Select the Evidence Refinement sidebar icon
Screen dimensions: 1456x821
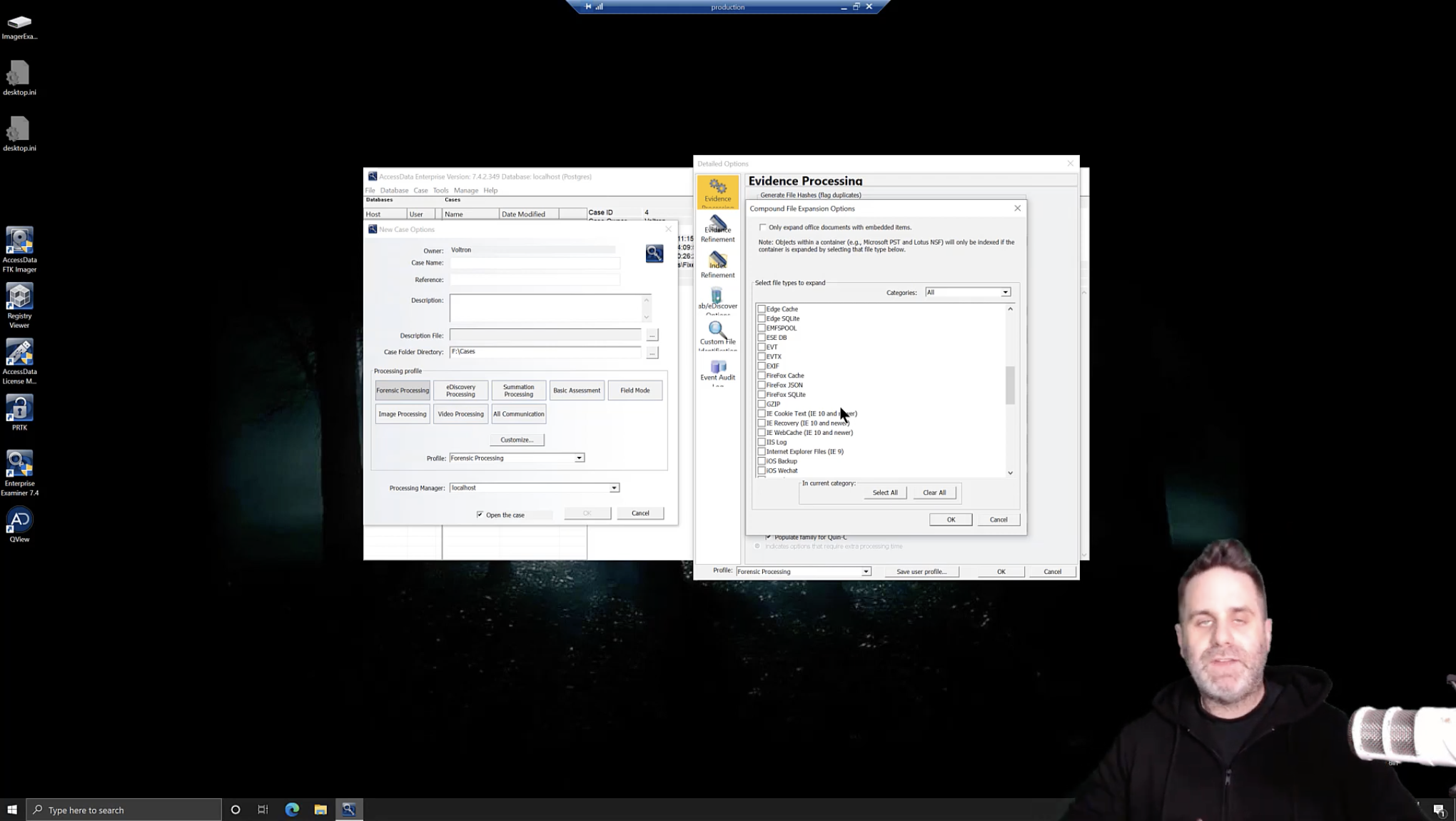click(717, 229)
